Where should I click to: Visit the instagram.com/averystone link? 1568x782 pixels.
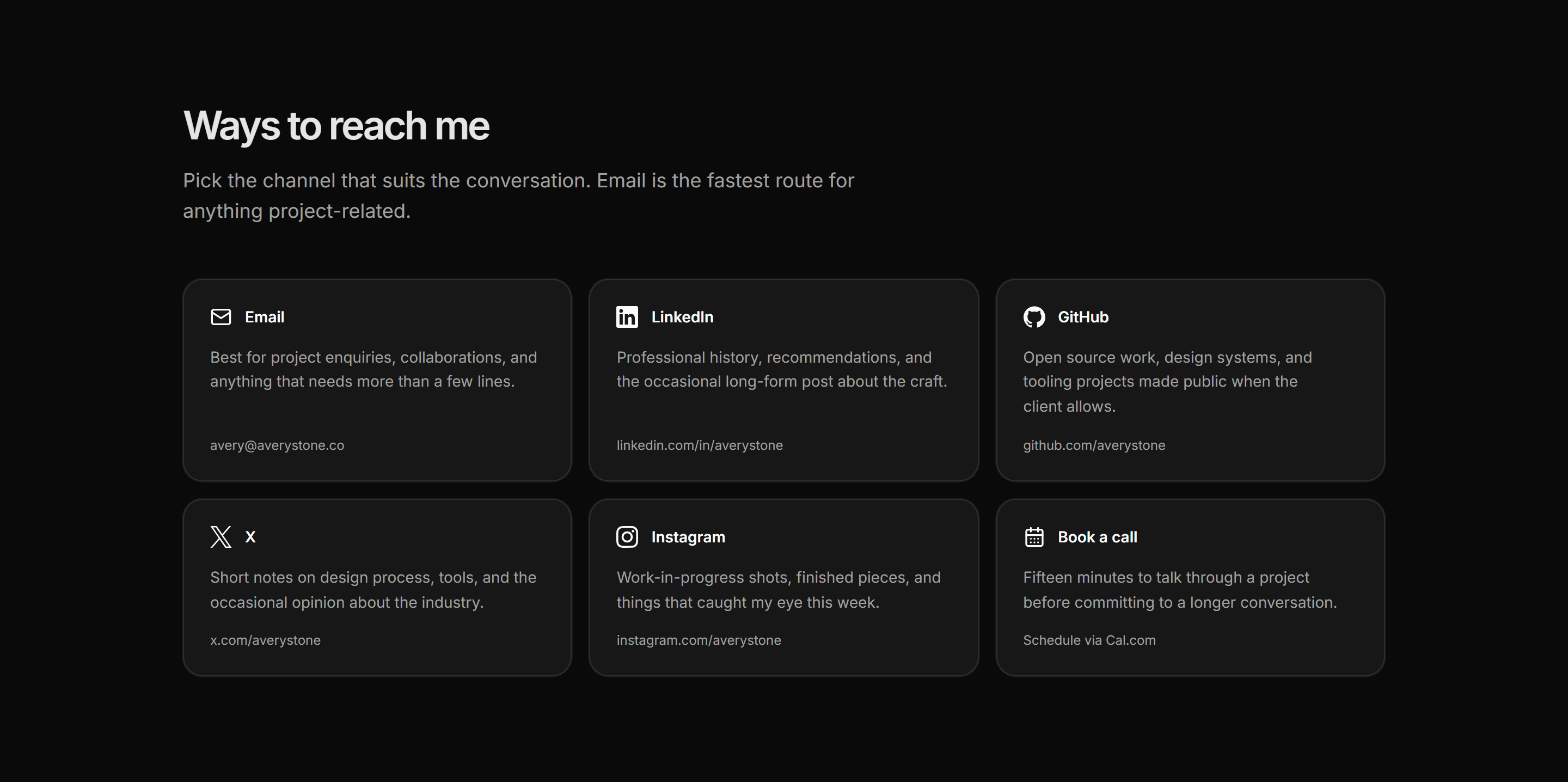[698, 640]
